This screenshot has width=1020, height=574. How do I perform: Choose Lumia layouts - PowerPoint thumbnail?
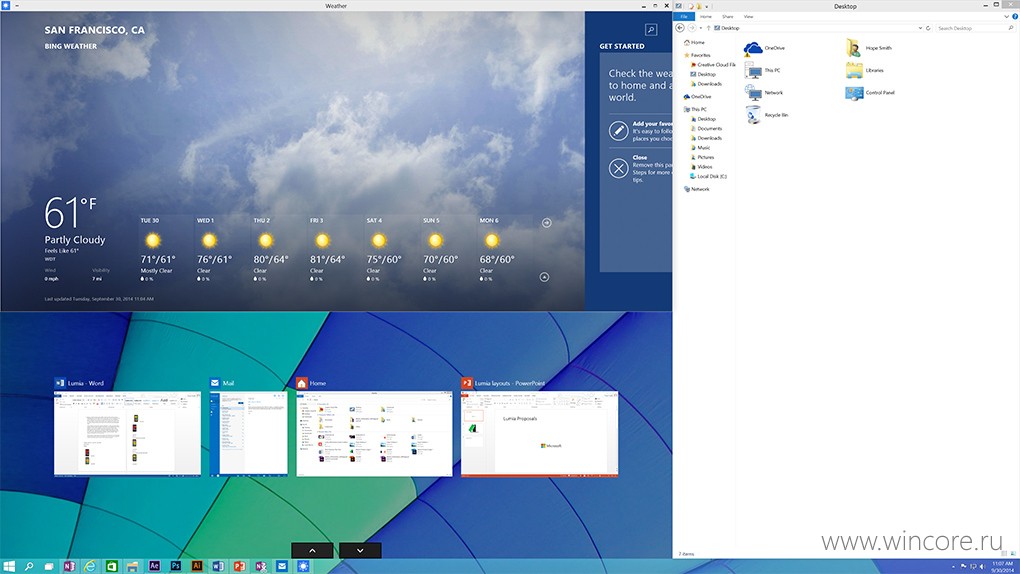(539, 433)
